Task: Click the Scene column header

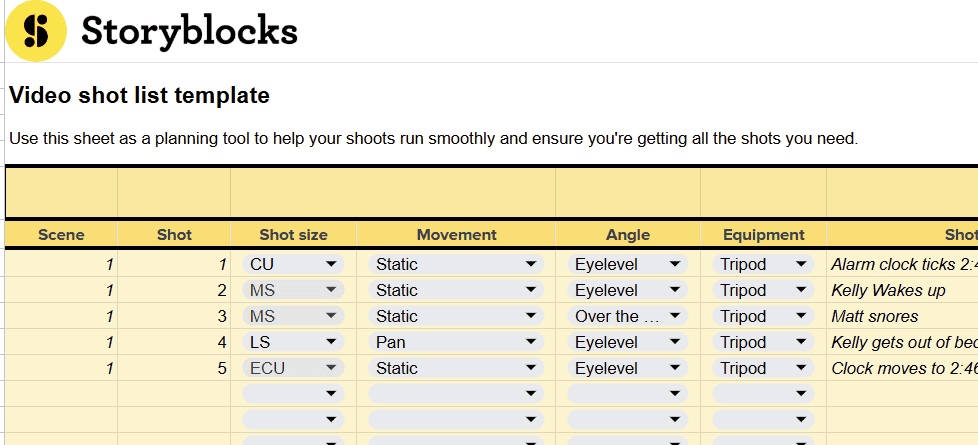Action: pos(61,235)
